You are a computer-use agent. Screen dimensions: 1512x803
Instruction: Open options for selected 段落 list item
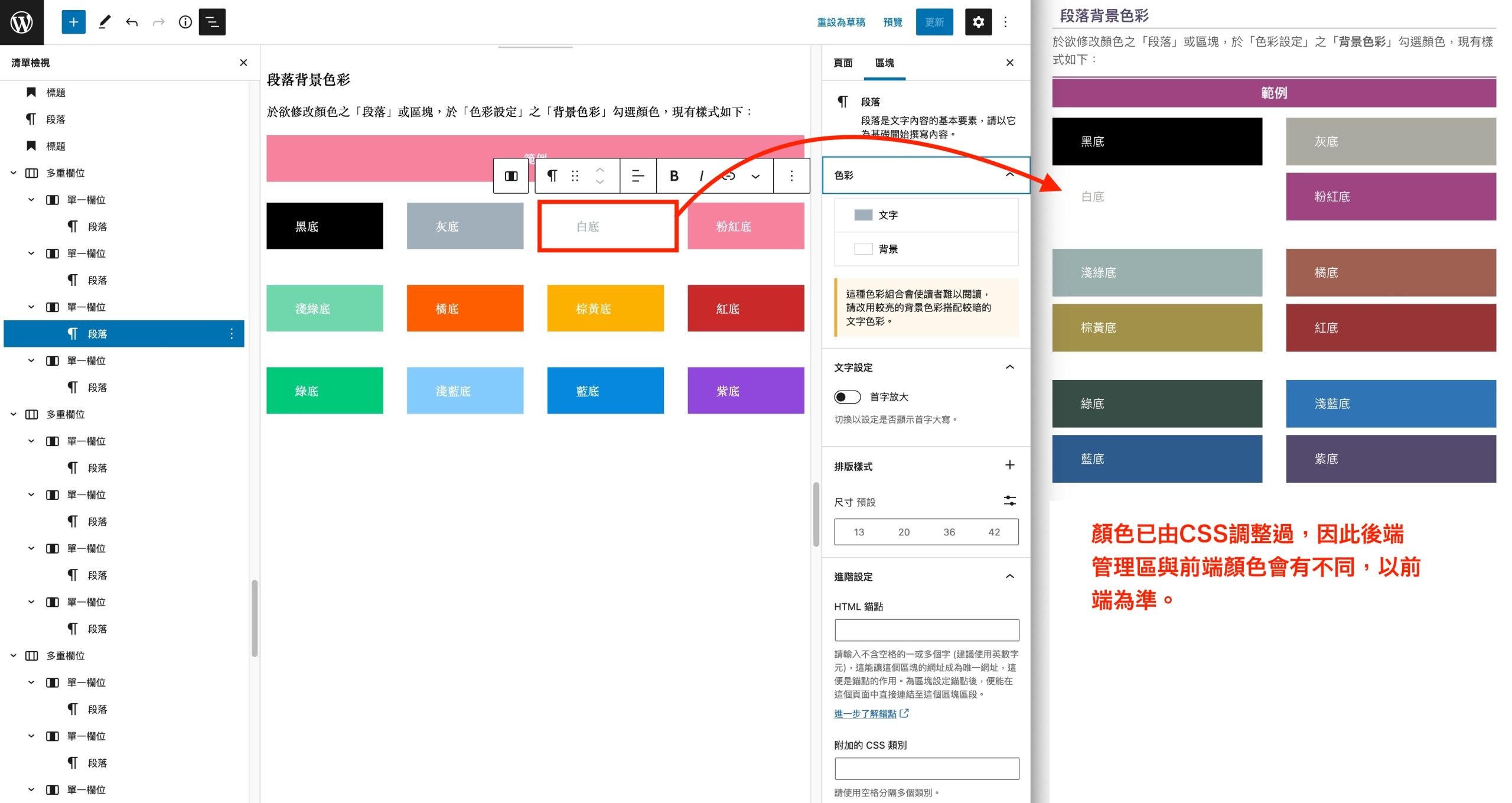coord(232,334)
